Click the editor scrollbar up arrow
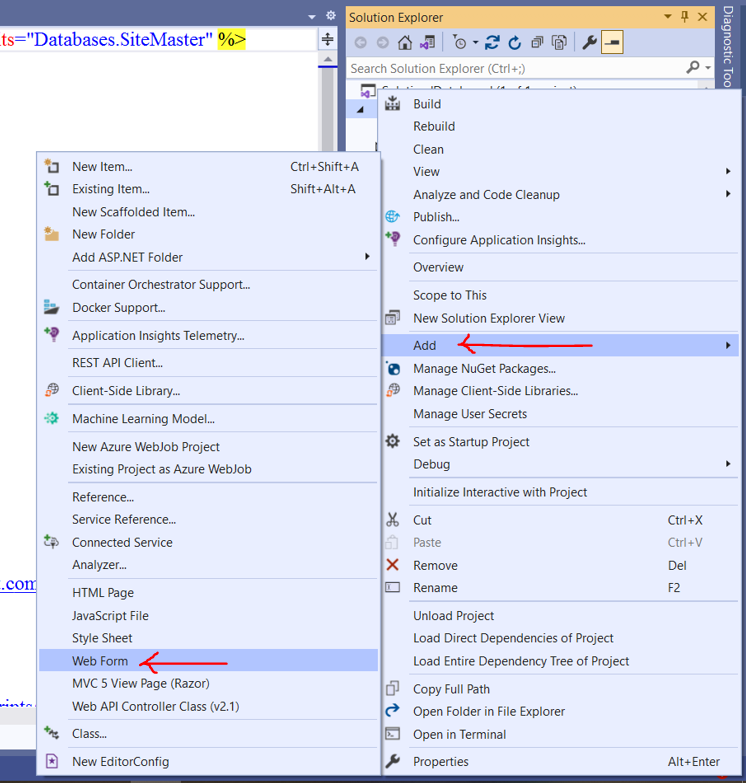Screen dimensions: 746x783 tap(328, 59)
